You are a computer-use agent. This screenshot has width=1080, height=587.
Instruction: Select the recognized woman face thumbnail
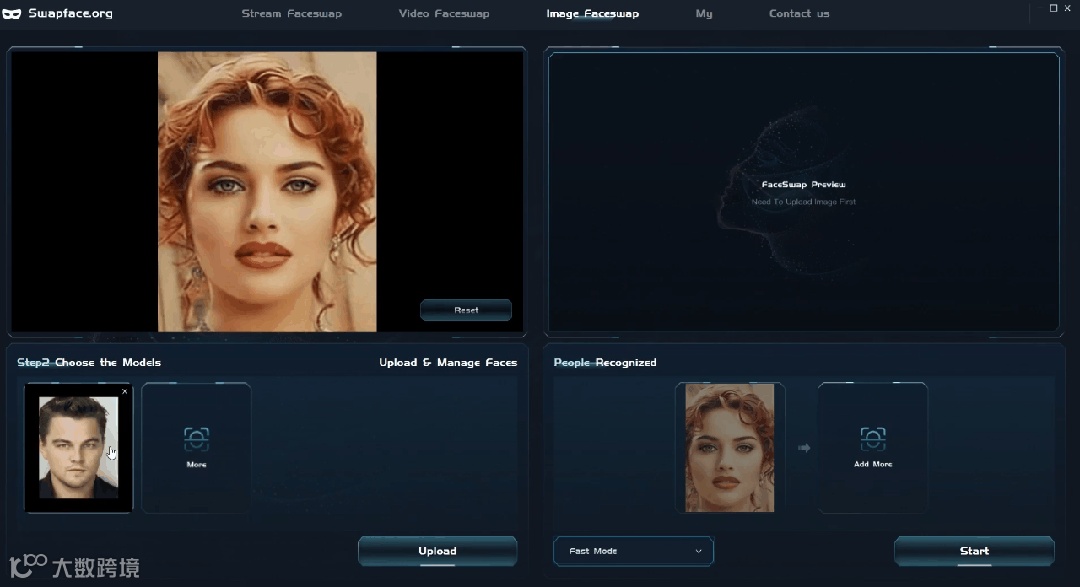tap(729, 448)
